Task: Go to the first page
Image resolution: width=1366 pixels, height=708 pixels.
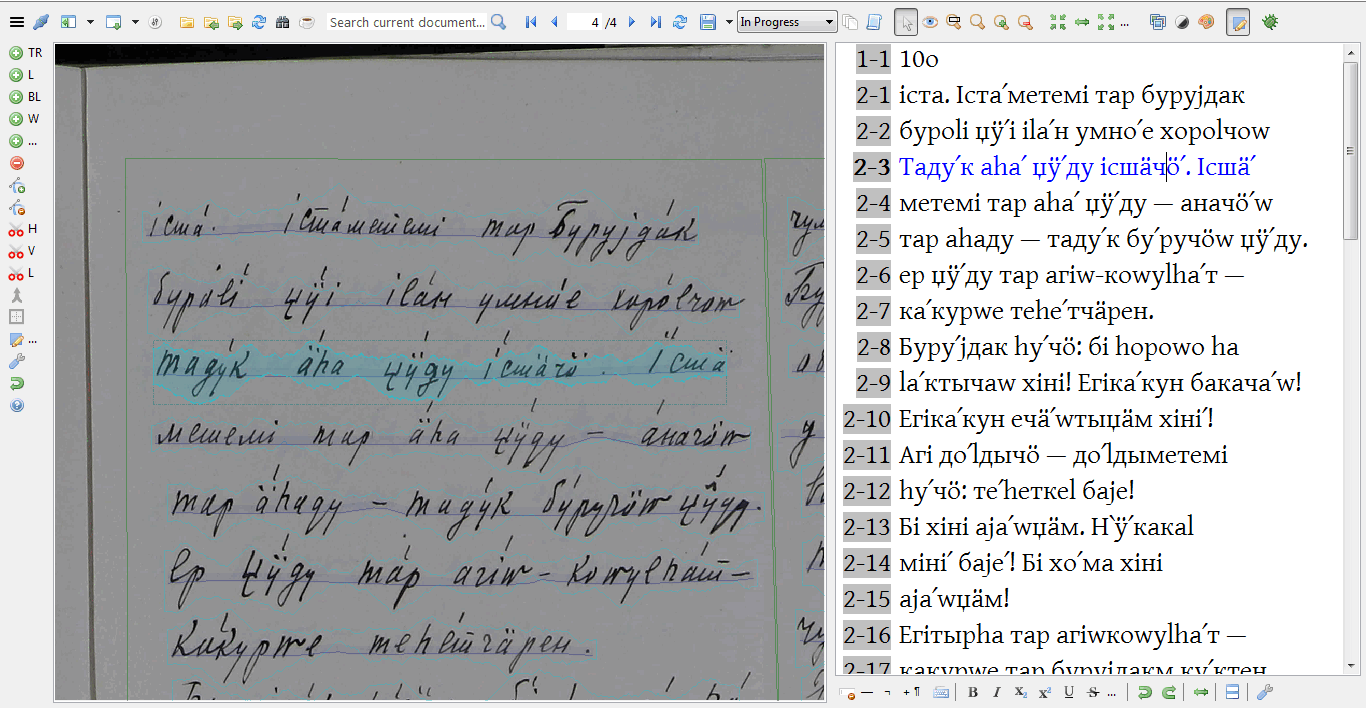Action: click(x=531, y=22)
